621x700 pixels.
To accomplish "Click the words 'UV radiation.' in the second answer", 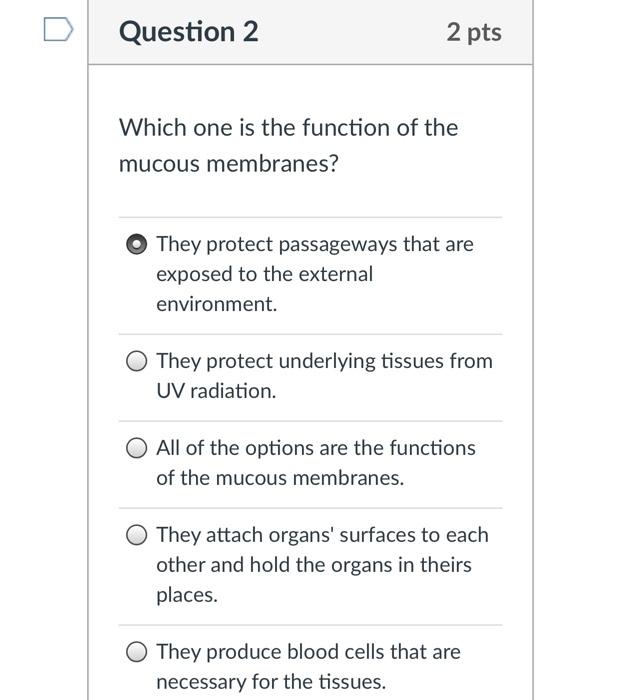I will point(216,391).
